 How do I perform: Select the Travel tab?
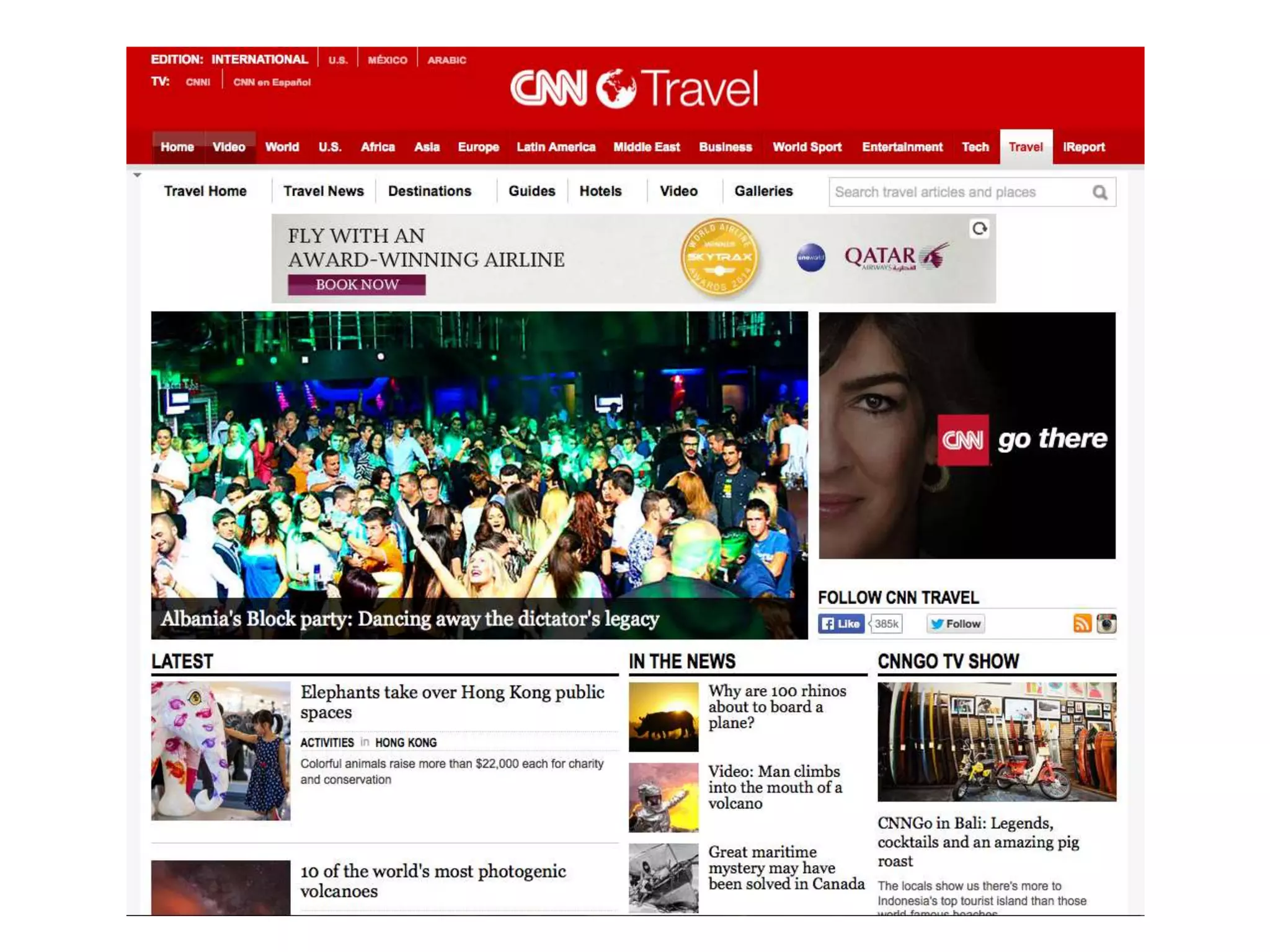pos(1026,147)
